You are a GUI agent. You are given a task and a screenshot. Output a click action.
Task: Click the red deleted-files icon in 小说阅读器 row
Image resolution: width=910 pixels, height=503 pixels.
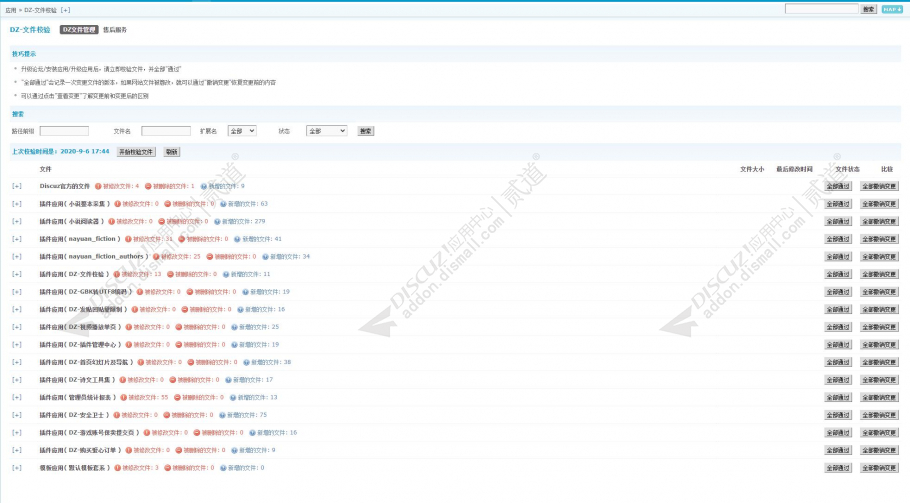tap(162, 222)
